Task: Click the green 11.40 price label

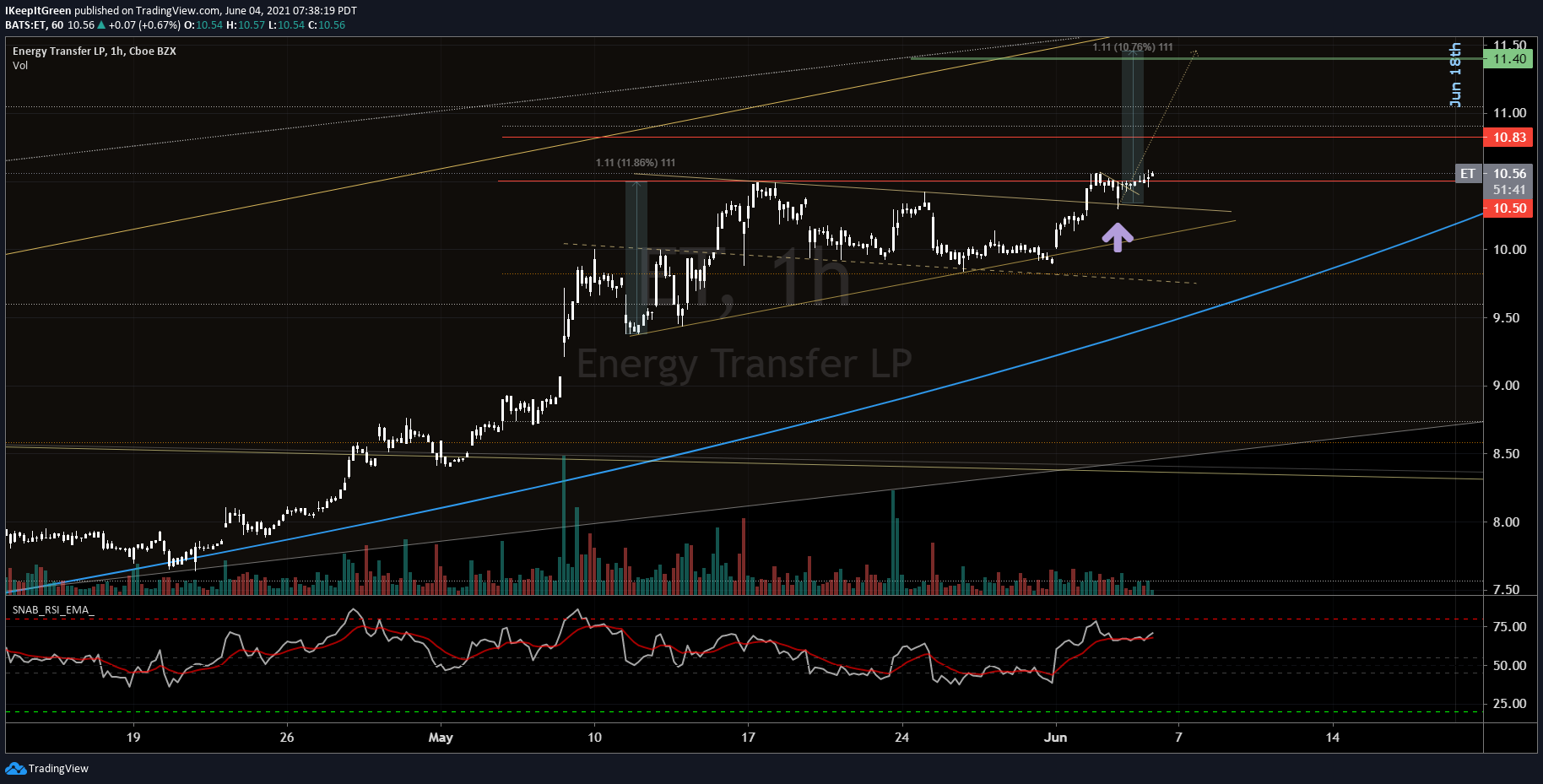Action: click(x=1509, y=59)
